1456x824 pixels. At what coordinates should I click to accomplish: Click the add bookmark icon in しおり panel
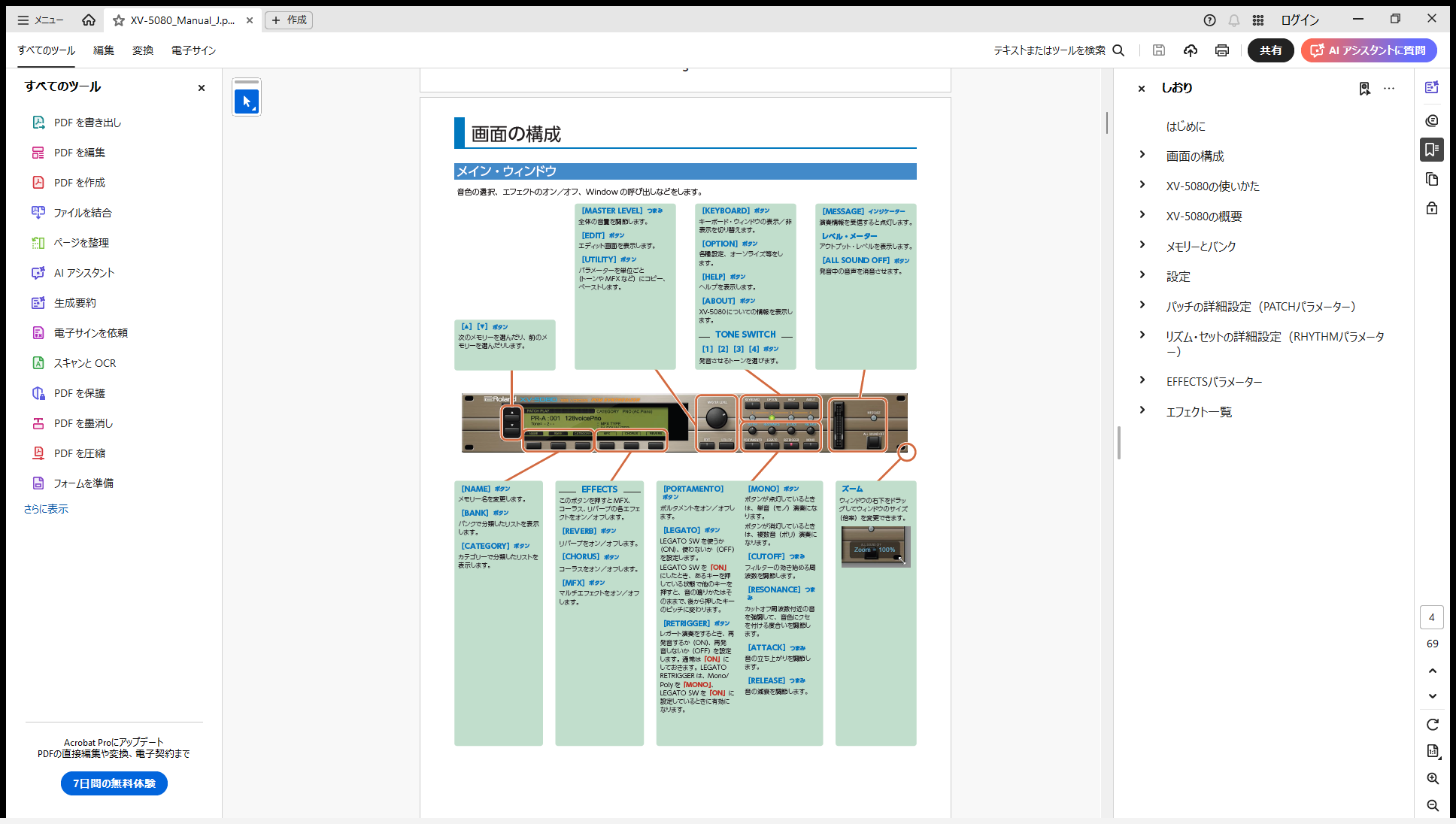click(1364, 89)
